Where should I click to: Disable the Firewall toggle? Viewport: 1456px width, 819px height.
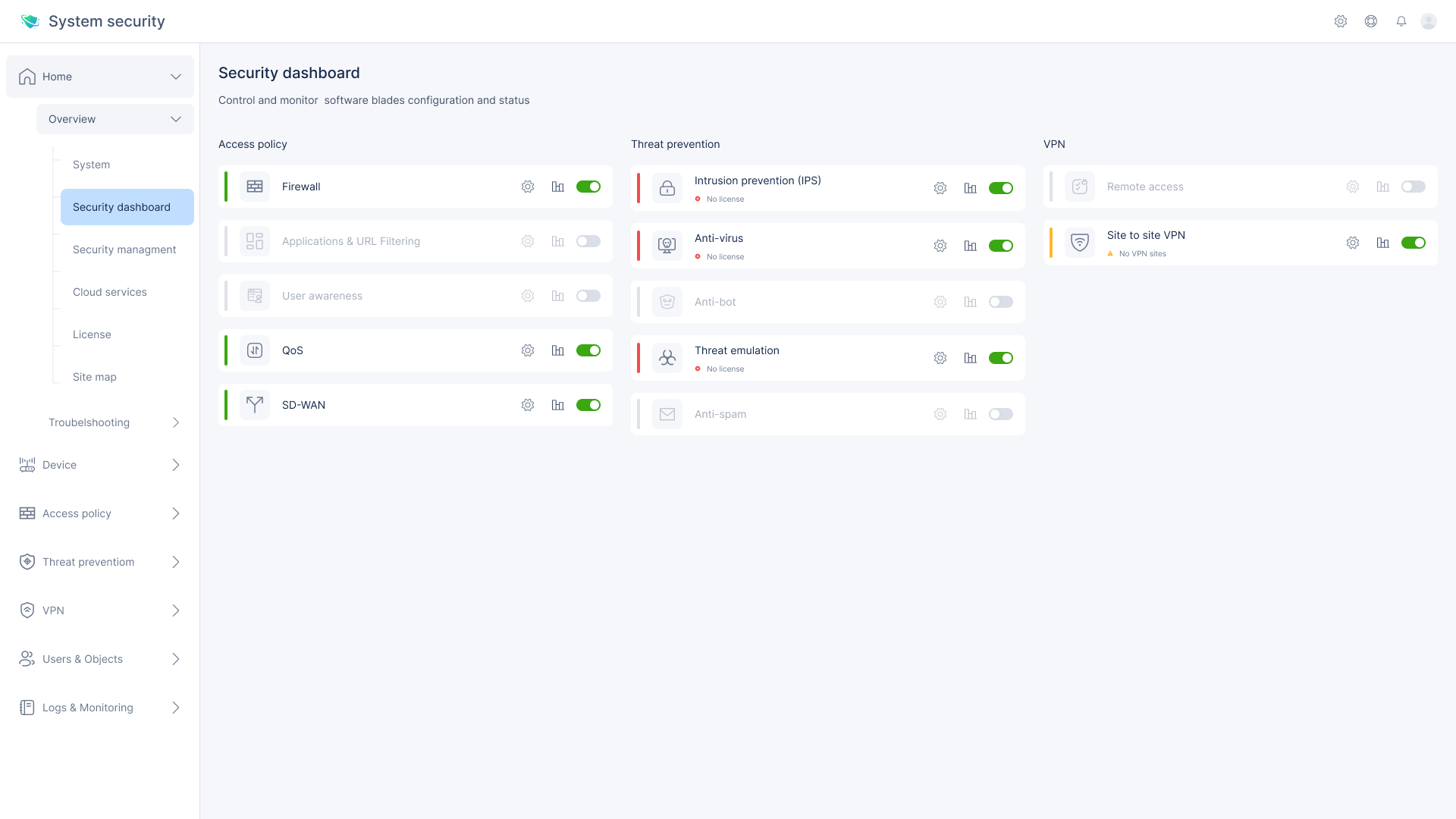tap(588, 187)
